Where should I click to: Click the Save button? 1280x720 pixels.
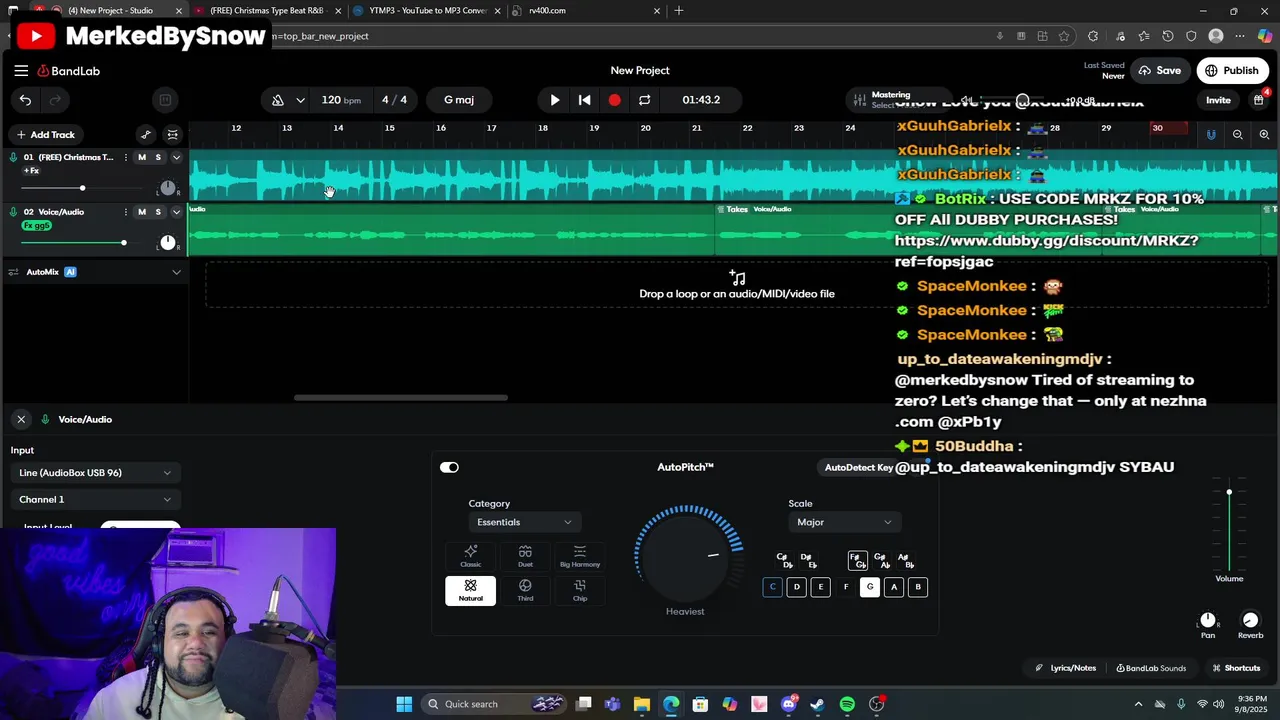tap(1160, 71)
